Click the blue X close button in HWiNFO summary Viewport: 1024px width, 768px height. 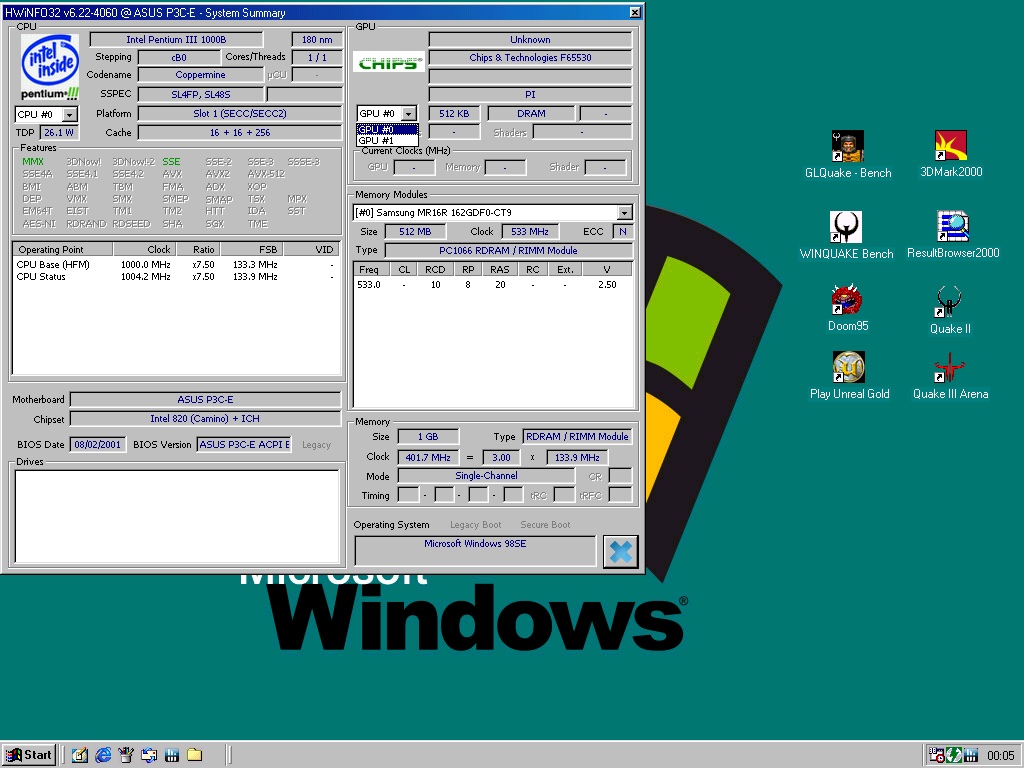click(x=620, y=552)
